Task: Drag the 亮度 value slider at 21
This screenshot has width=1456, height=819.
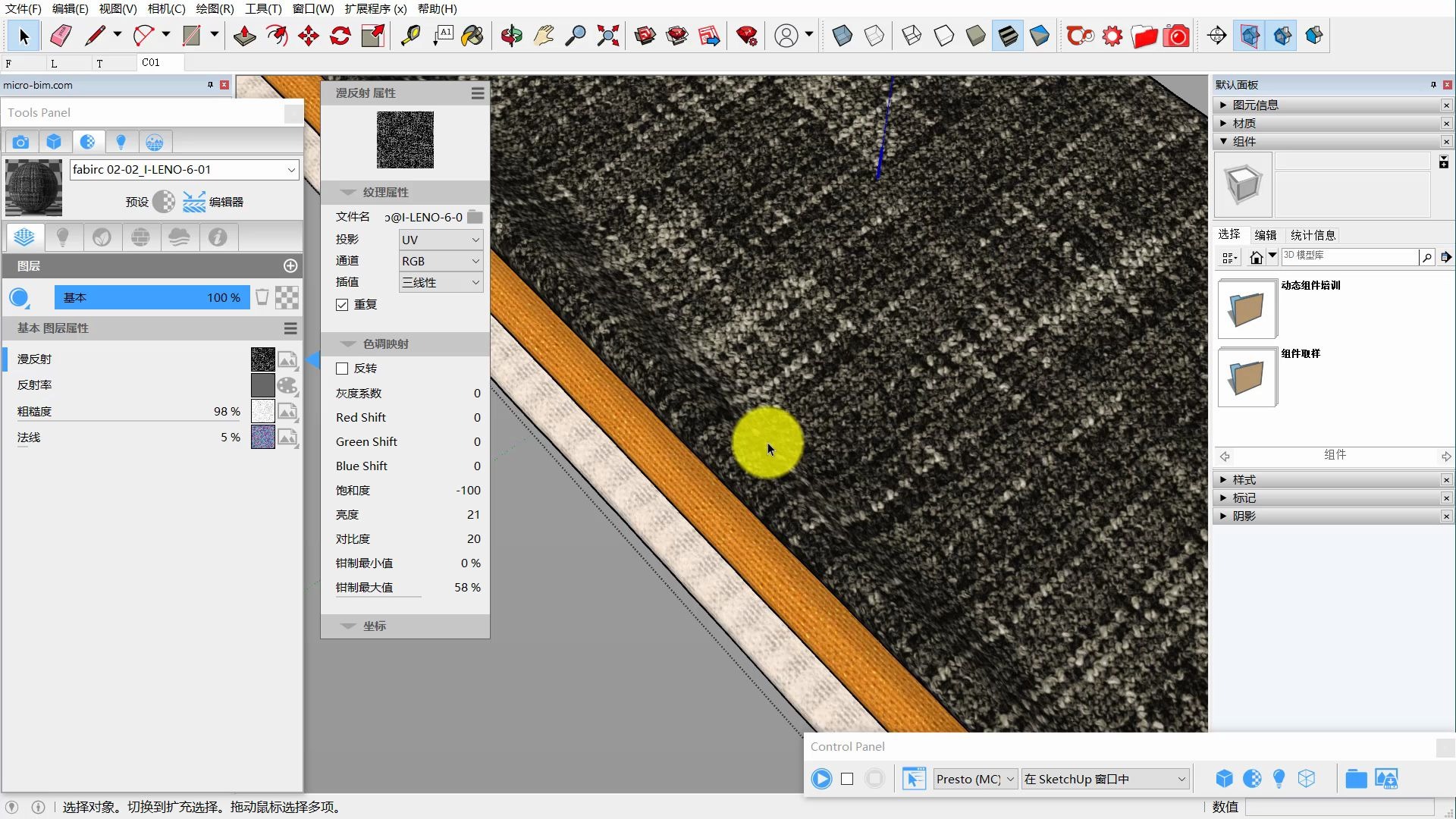Action: (x=474, y=514)
